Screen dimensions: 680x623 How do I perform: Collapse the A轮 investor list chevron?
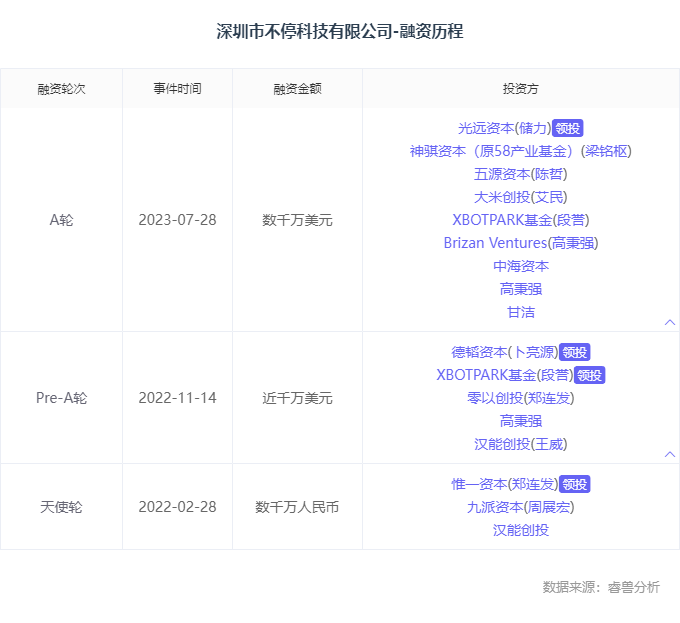[670, 322]
